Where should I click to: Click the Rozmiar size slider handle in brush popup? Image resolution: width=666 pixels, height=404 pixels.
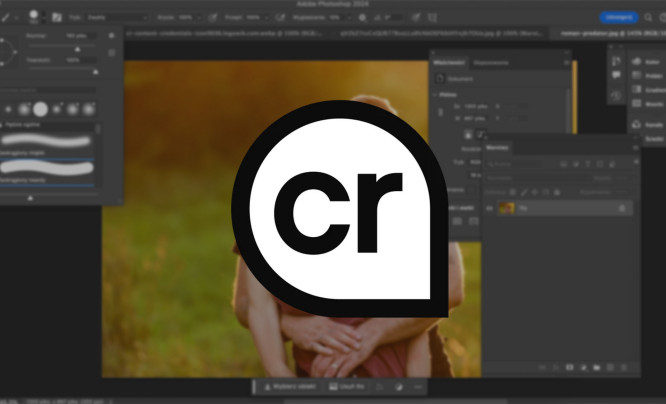(77, 49)
